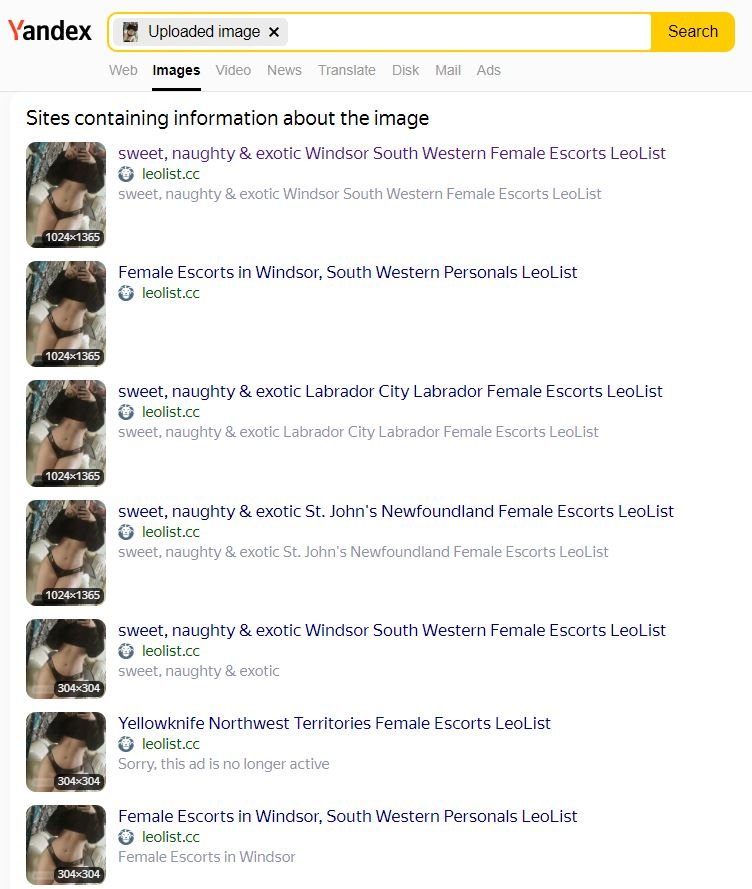Screen dimensions: 752x889
Task: Click the uploaded image preview icon
Action: [130, 32]
